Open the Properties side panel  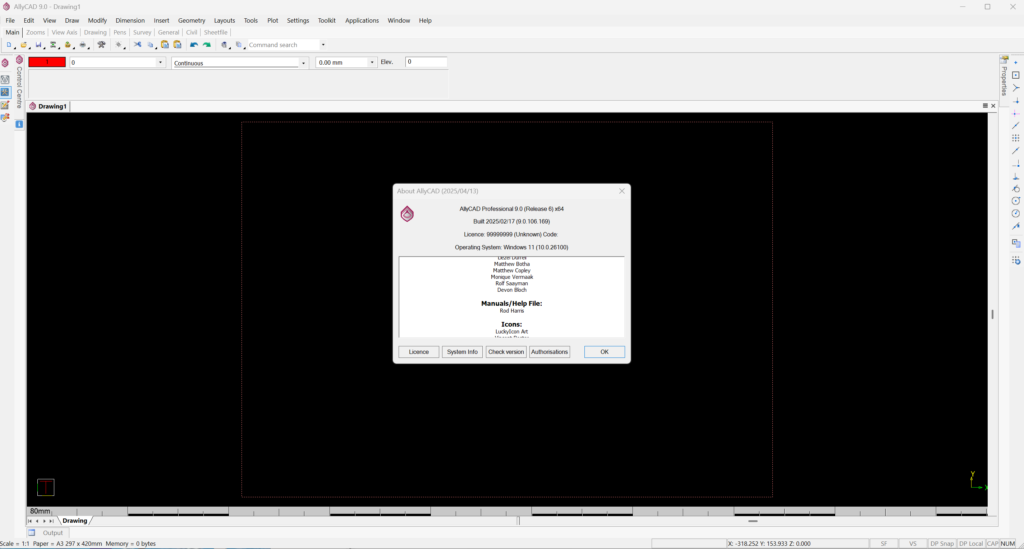1003,76
